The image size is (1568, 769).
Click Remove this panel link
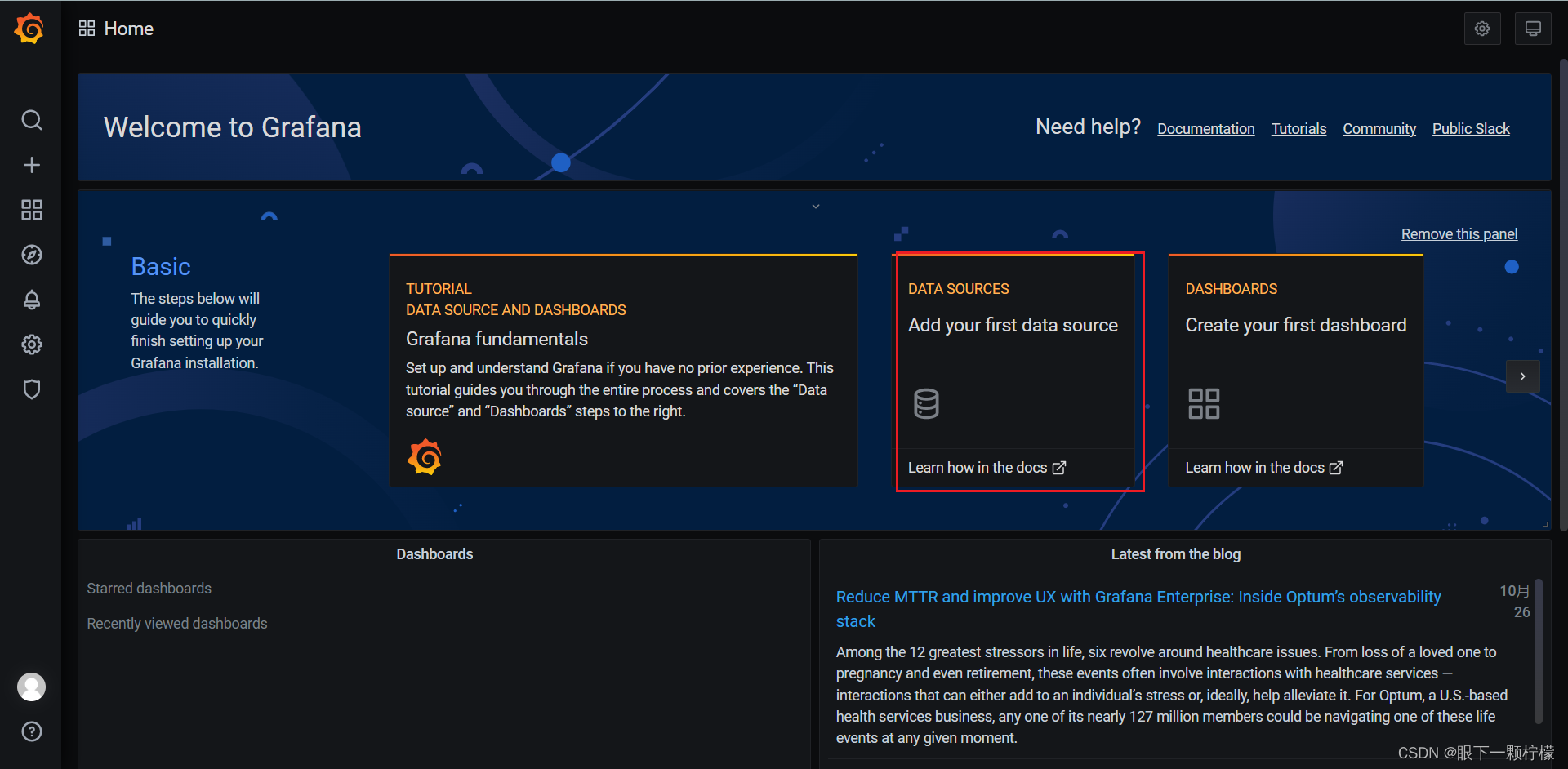tap(1459, 234)
